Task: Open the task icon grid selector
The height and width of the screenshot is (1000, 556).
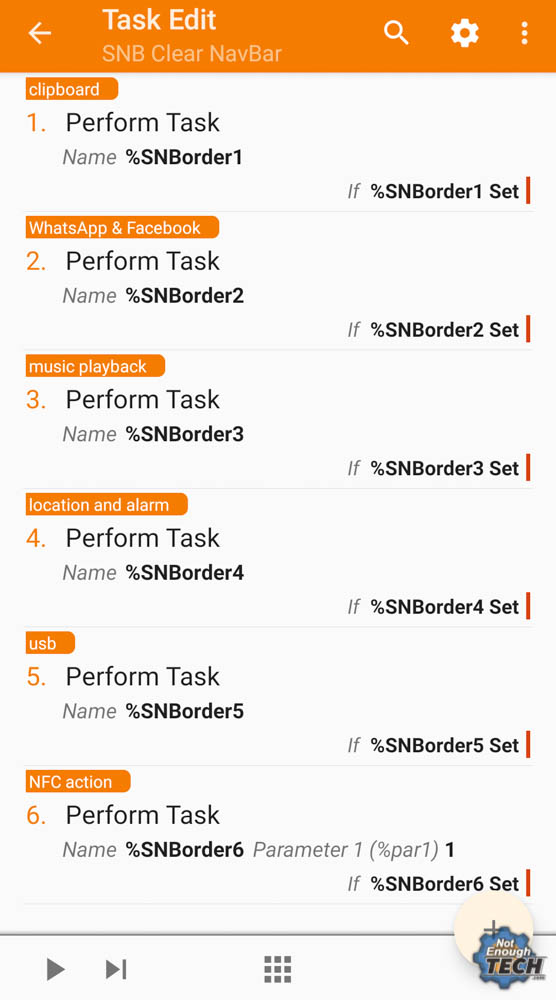Action: coord(278,969)
